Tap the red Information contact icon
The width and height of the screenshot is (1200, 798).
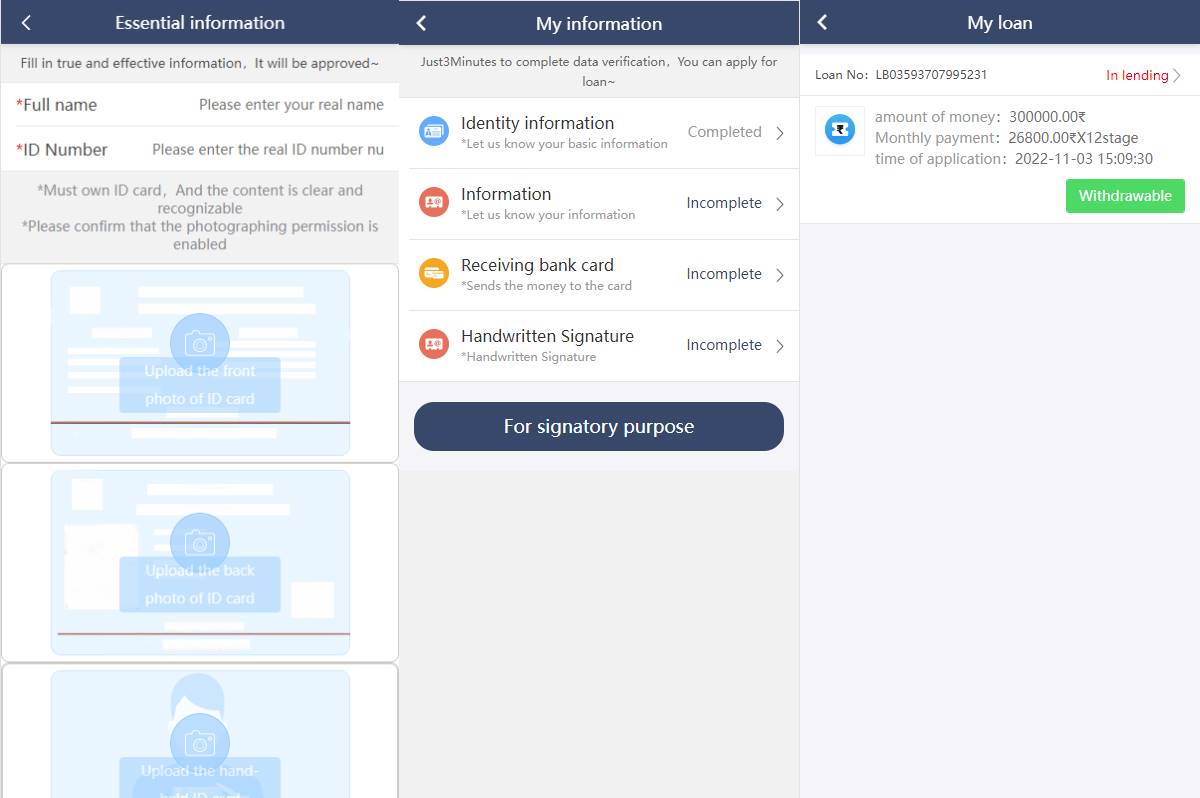[434, 202]
